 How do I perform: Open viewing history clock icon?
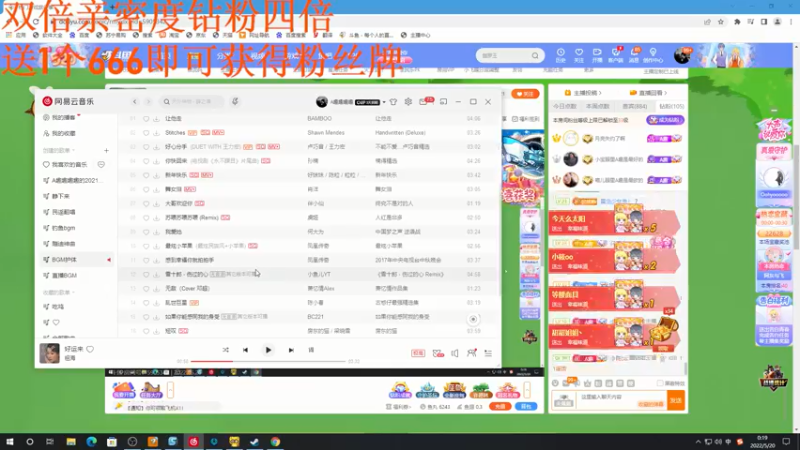pos(560,55)
